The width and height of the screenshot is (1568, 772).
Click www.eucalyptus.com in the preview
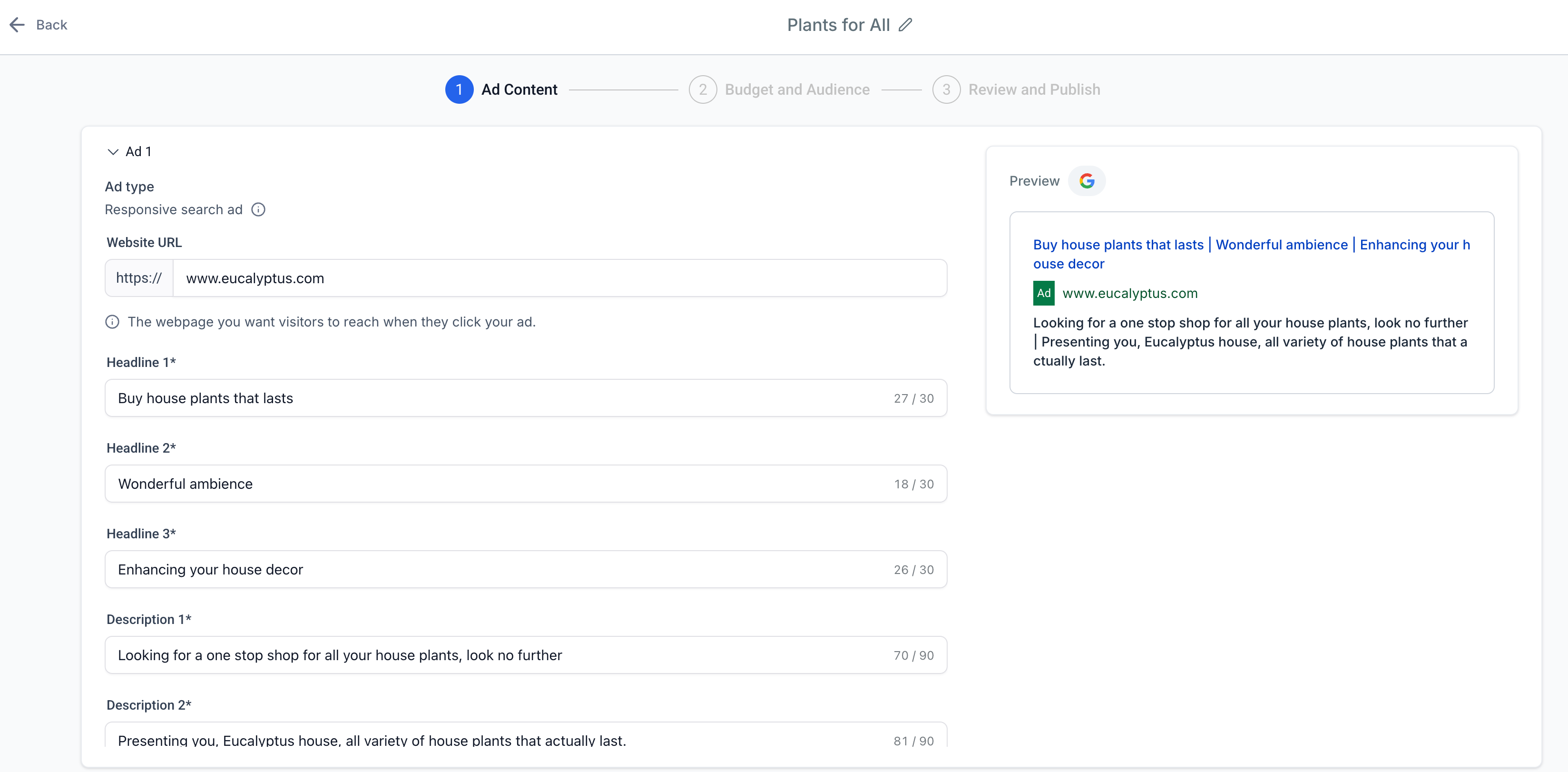coord(1130,294)
